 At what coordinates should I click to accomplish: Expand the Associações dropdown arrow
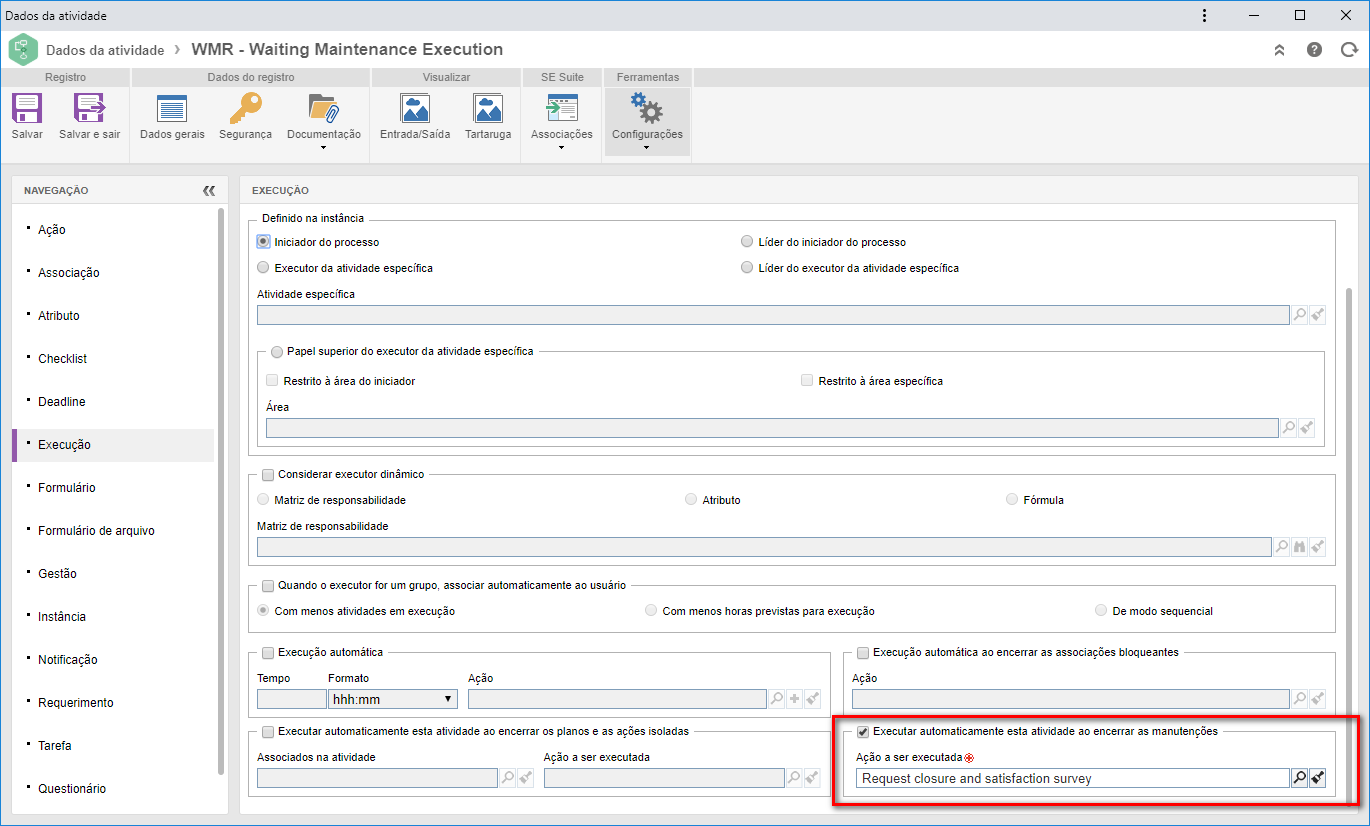(x=562, y=148)
